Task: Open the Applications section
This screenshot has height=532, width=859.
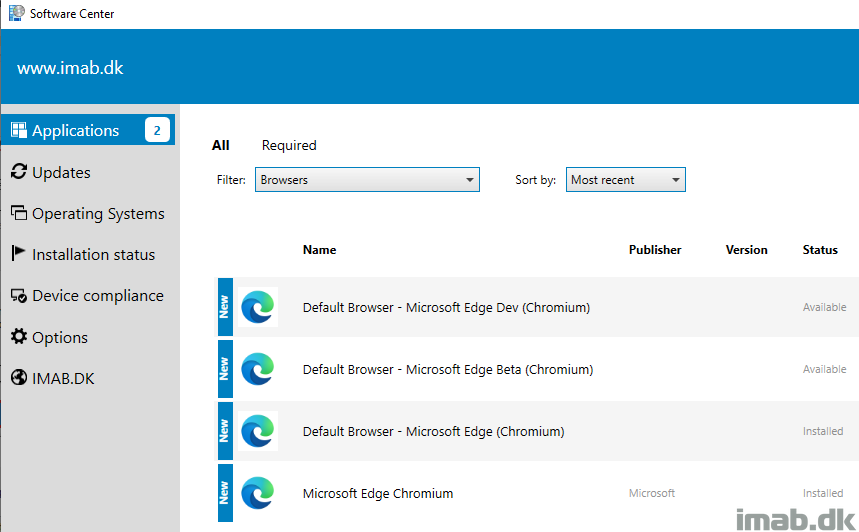Action: point(88,130)
